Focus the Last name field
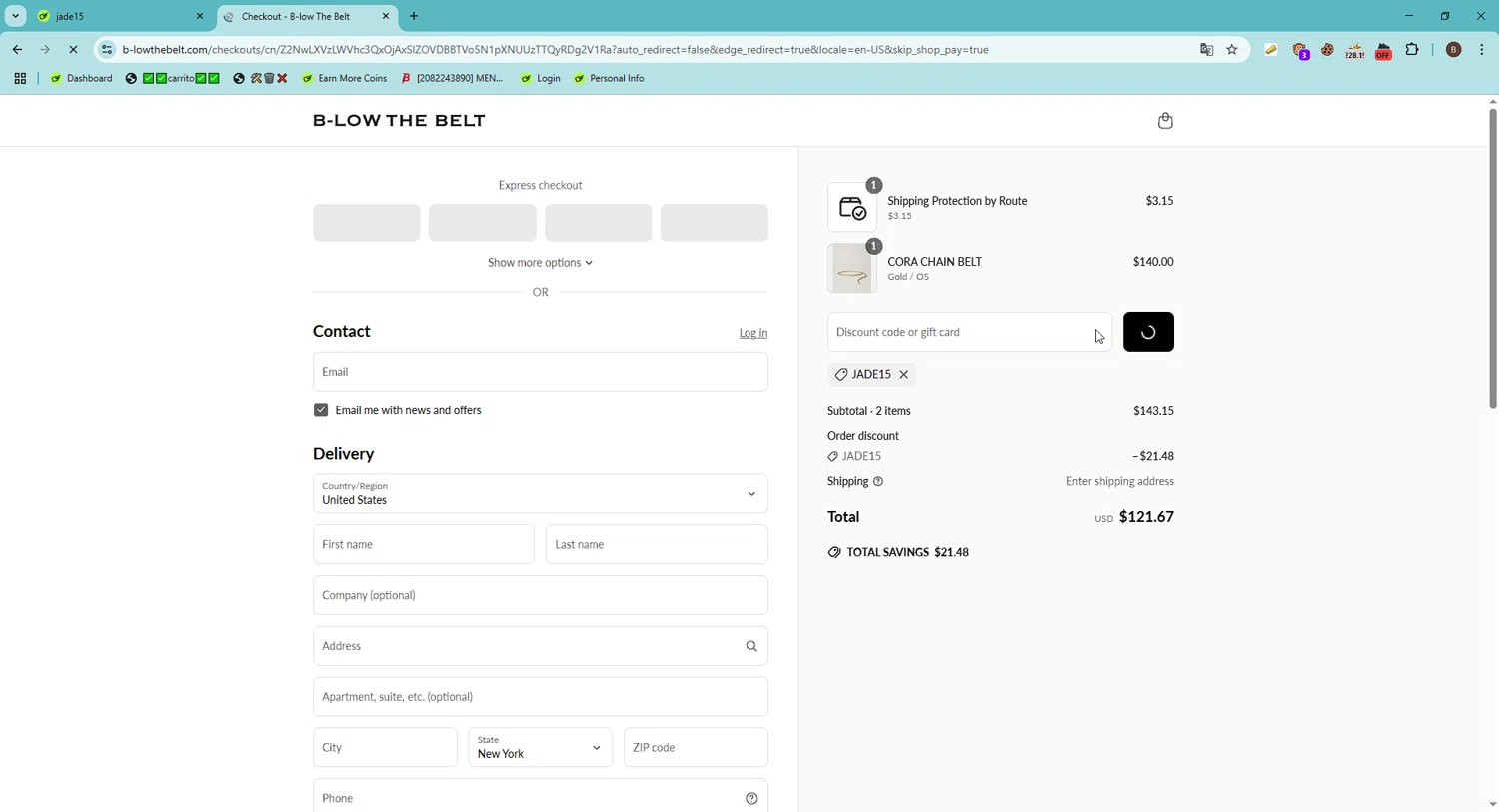1499x812 pixels. (657, 545)
